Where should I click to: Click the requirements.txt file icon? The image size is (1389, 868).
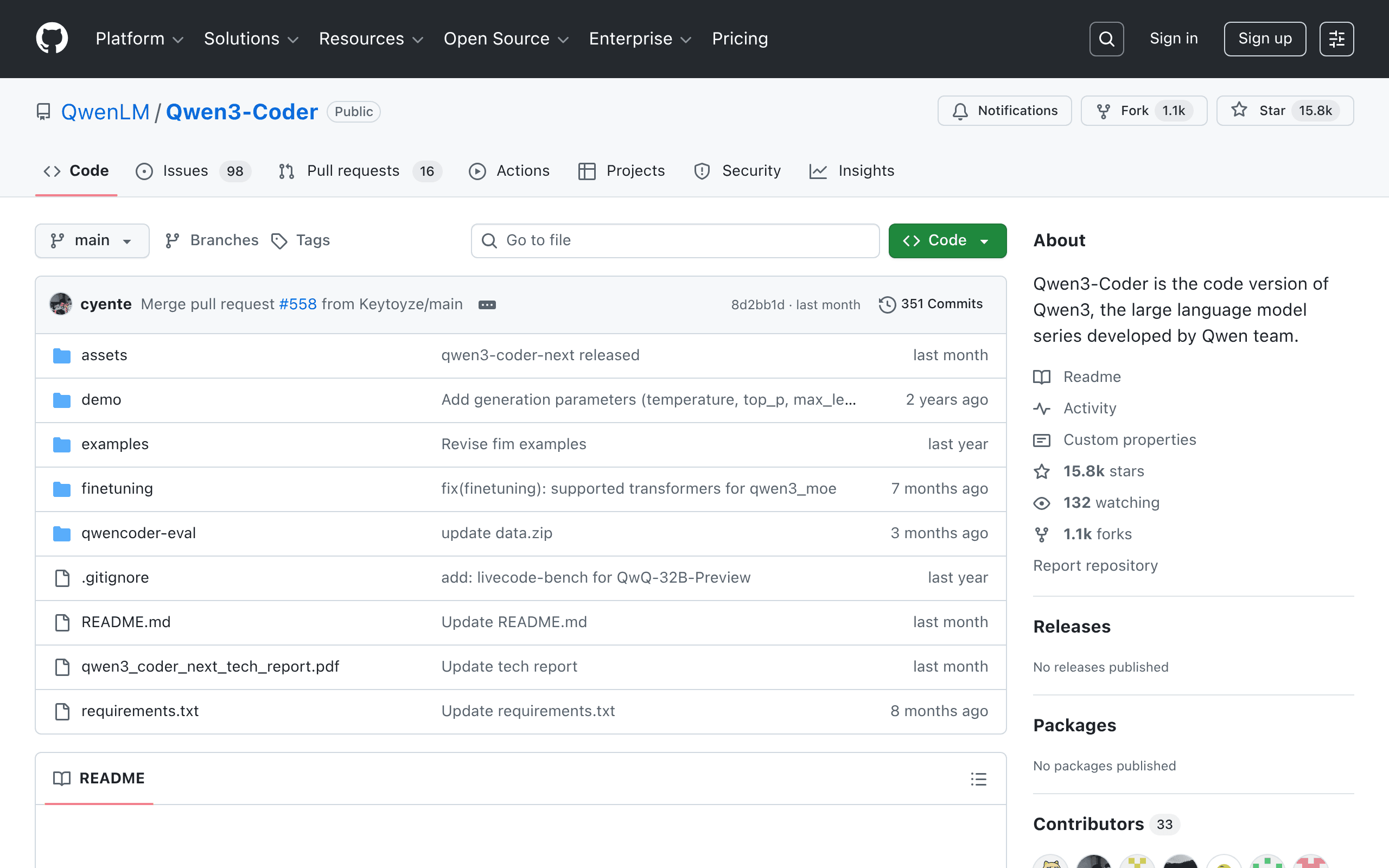(x=62, y=711)
